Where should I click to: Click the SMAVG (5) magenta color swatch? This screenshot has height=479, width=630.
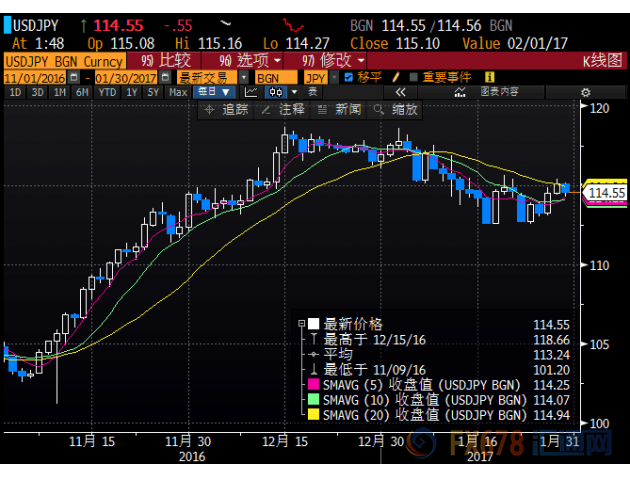[312, 381]
